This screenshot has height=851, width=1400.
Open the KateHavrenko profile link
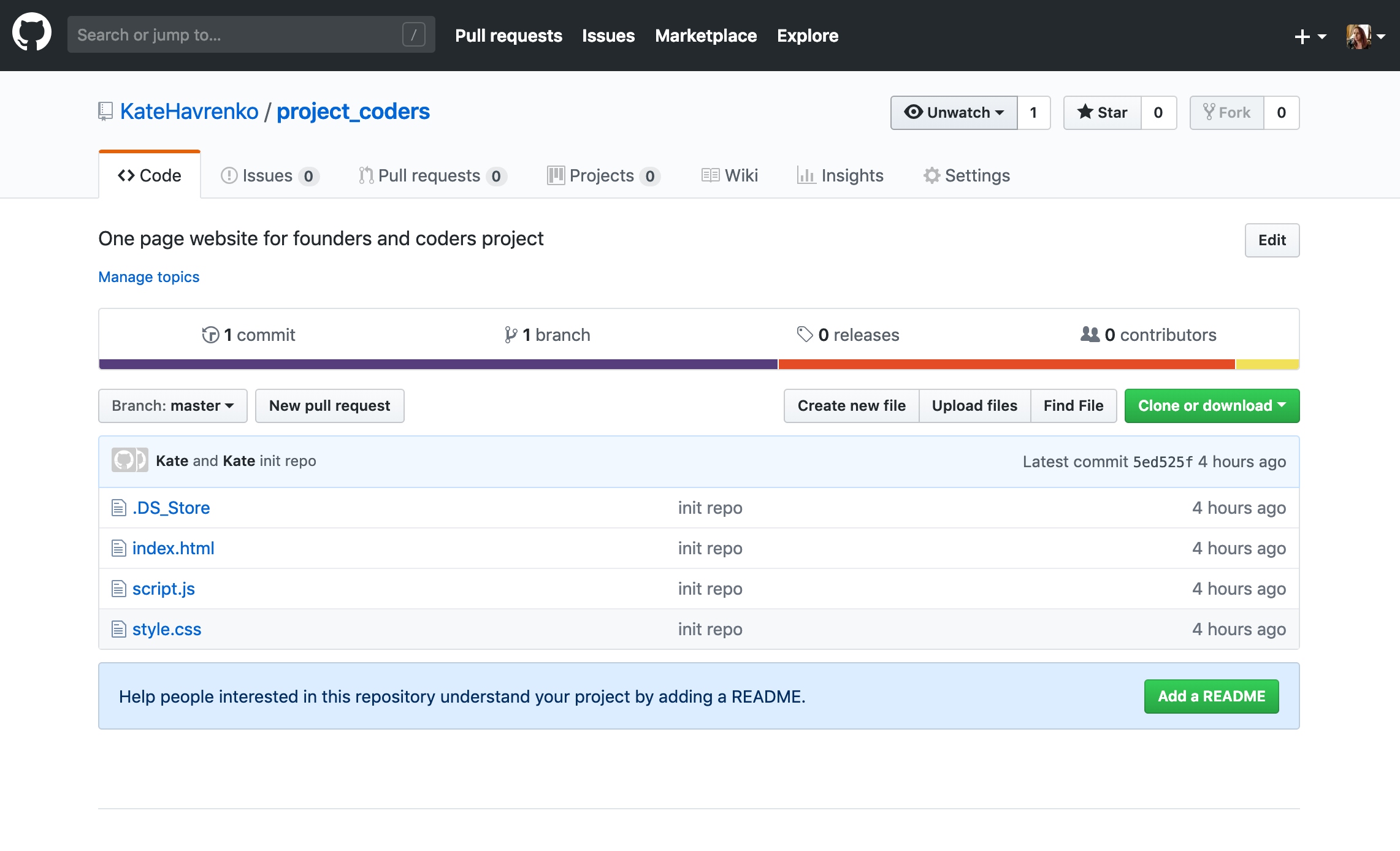click(189, 112)
